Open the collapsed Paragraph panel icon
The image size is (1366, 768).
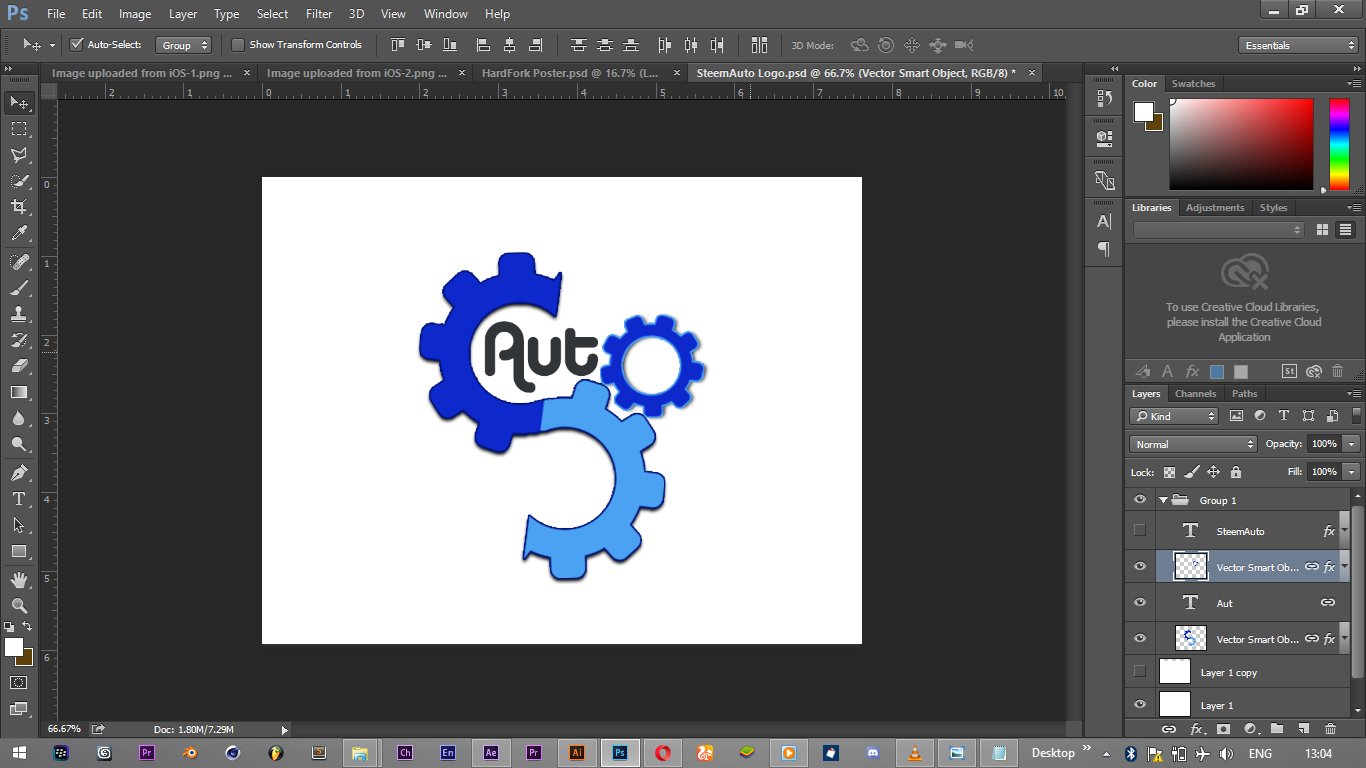point(1104,249)
